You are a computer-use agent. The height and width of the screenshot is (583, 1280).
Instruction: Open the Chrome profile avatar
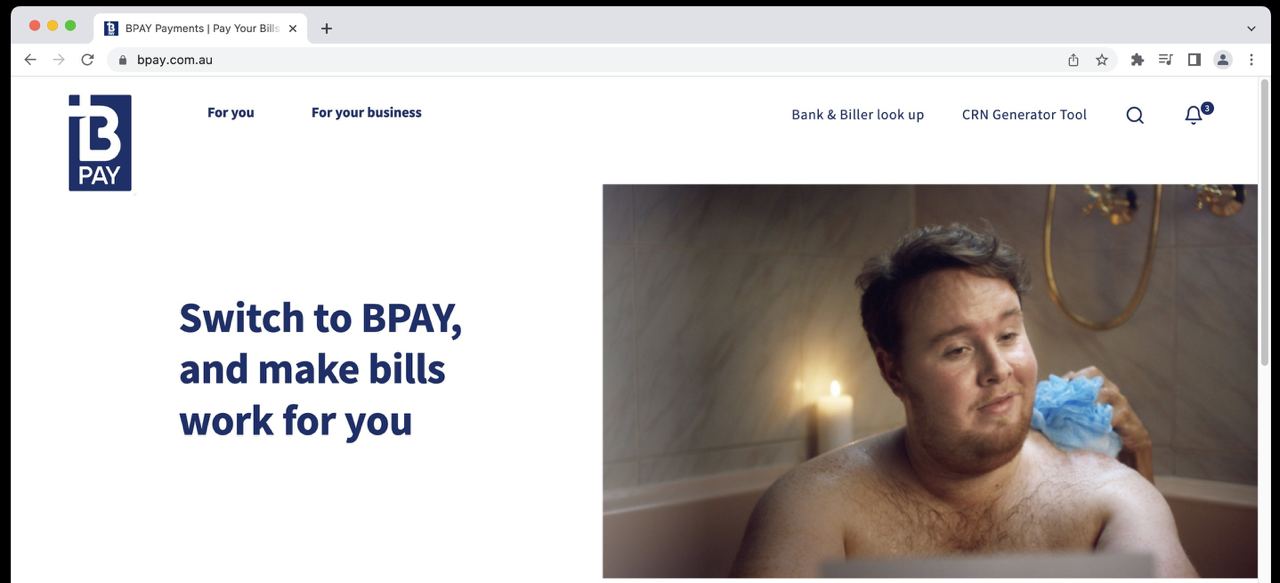pos(1223,60)
